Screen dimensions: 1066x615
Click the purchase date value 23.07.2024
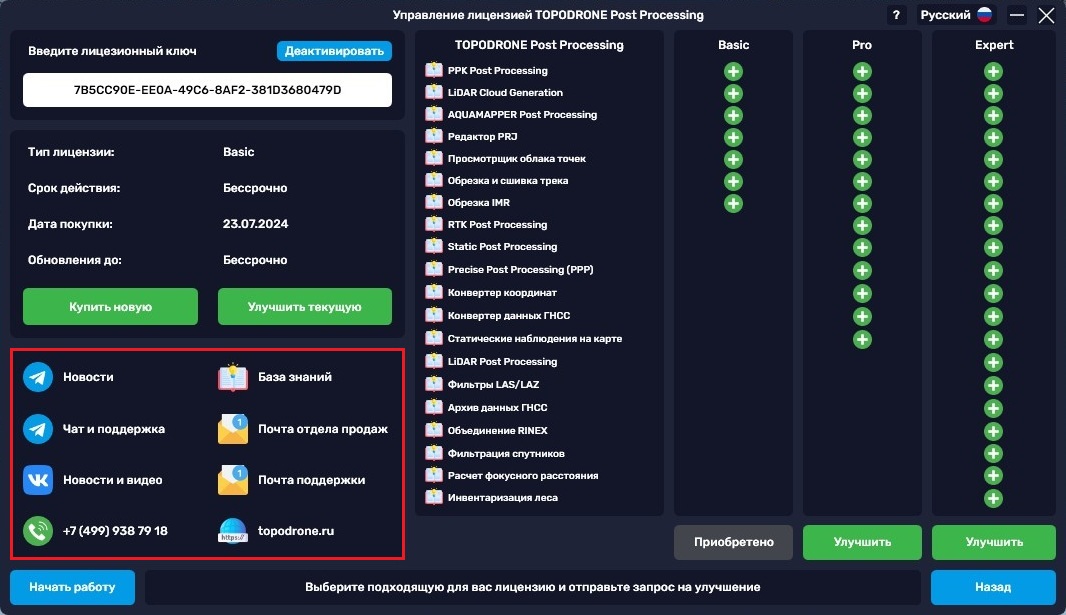[x=256, y=224]
